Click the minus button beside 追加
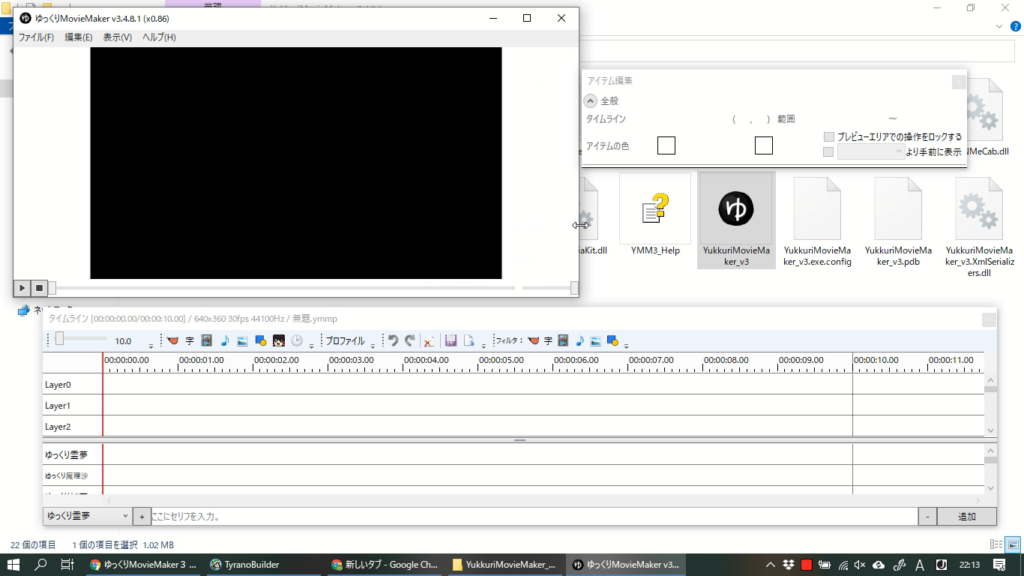This screenshot has width=1024, height=576. [927, 516]
